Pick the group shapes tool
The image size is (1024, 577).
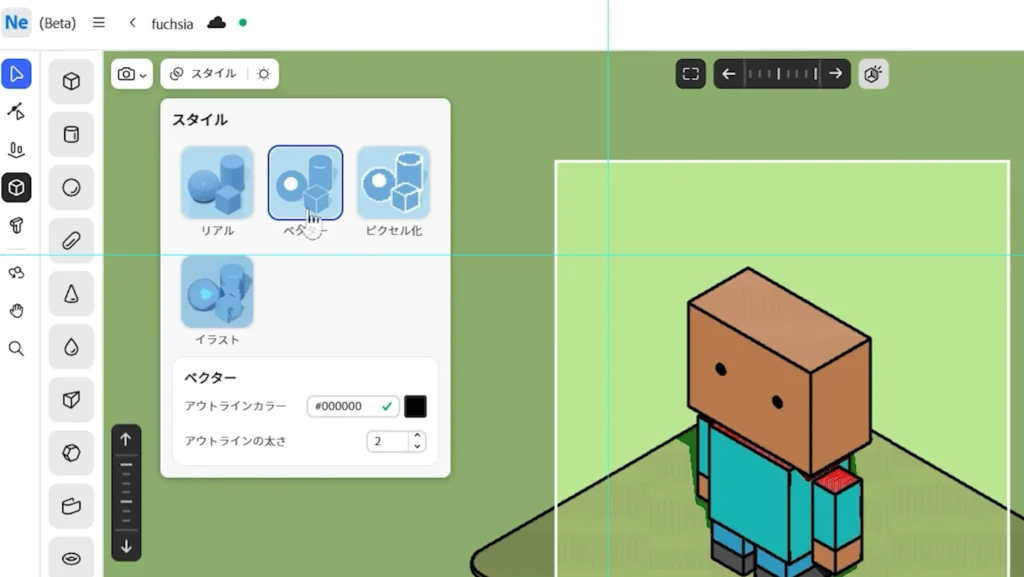tap(16, 273)
